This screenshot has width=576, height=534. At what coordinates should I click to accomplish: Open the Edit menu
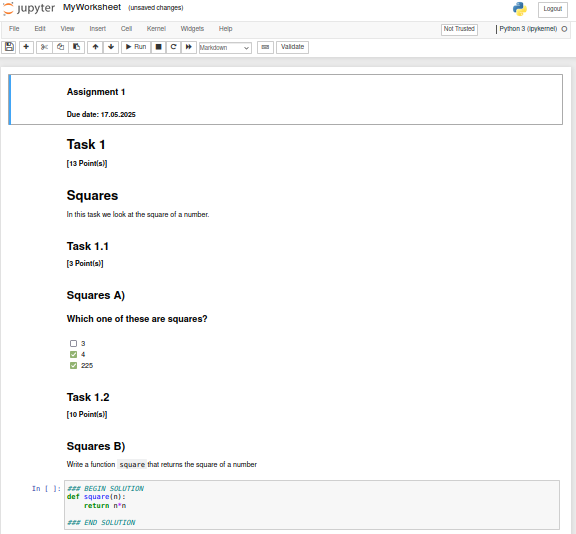pyautogui.click(x=40, y=29)
